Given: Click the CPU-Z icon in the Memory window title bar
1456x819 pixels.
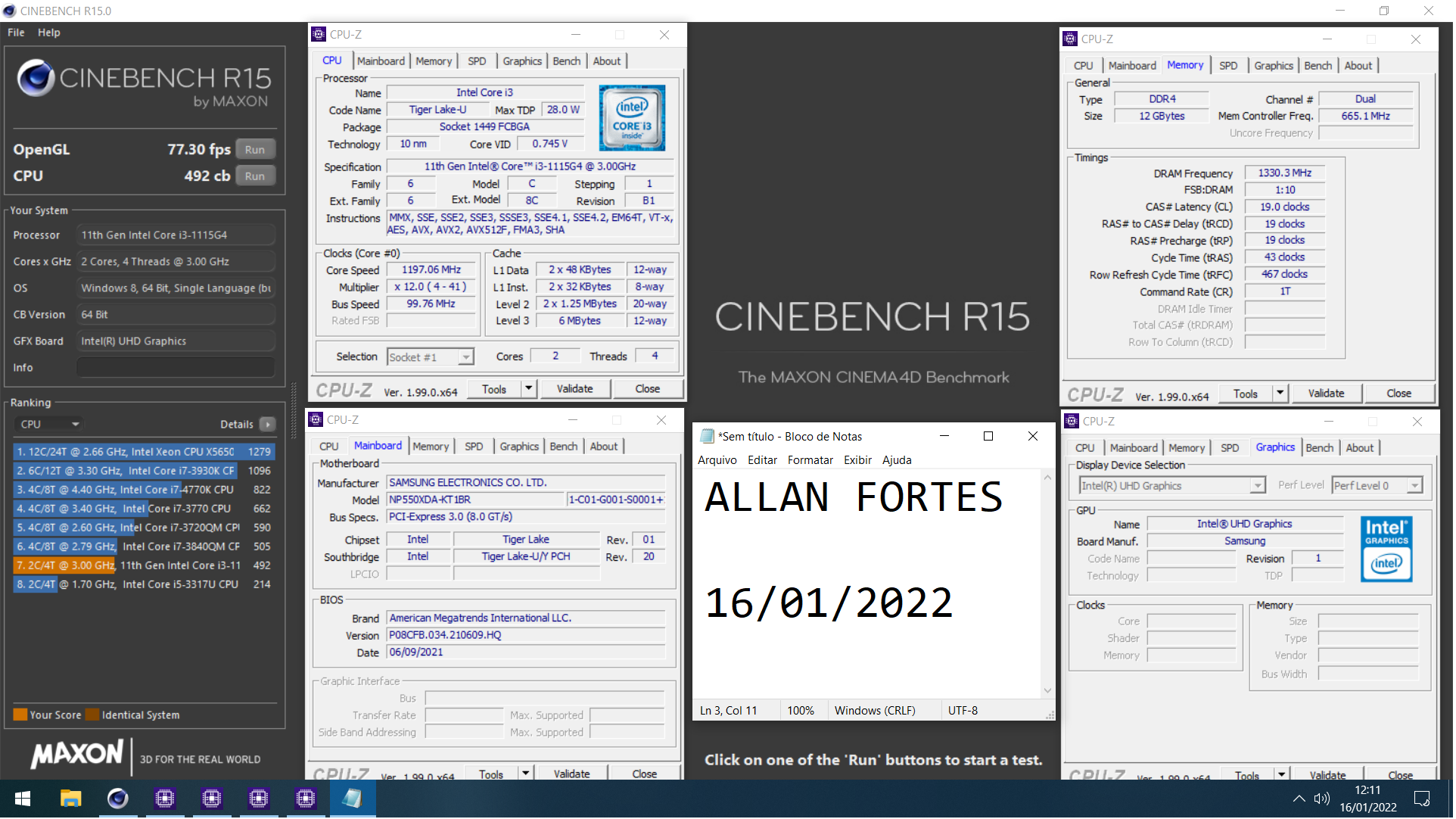Looking at the screenshot, I should coord(1071,39).
